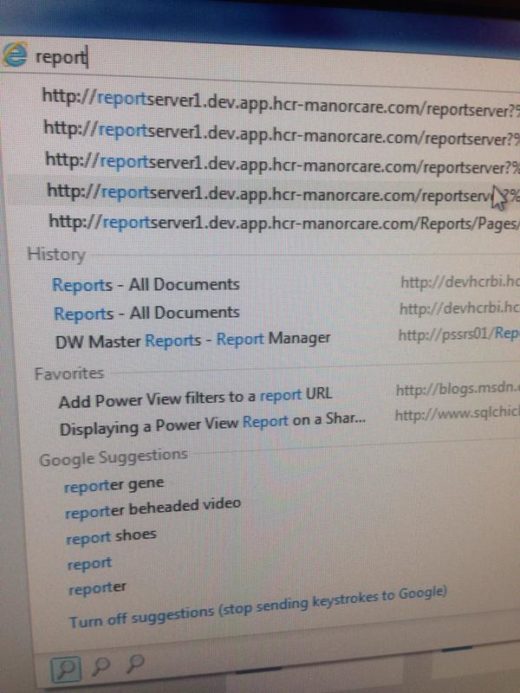The width and height of the screenshot is (520, 693).
Task: Click the selected (boxed) search provider icon
Action: point(65,670)
